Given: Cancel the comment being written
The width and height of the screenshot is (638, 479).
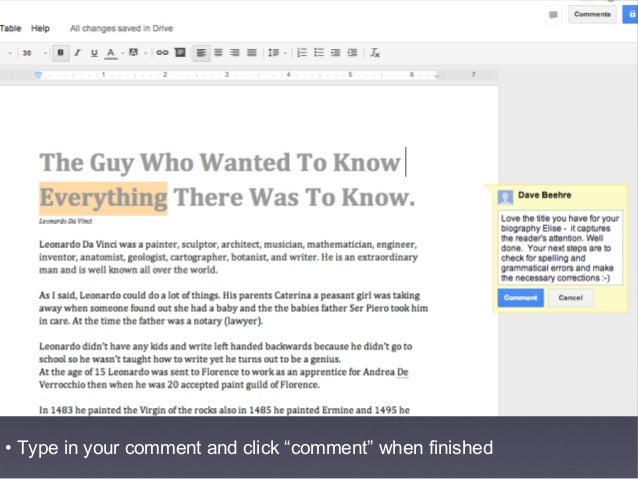Looking at the screenshot, I should click(570, 298).
